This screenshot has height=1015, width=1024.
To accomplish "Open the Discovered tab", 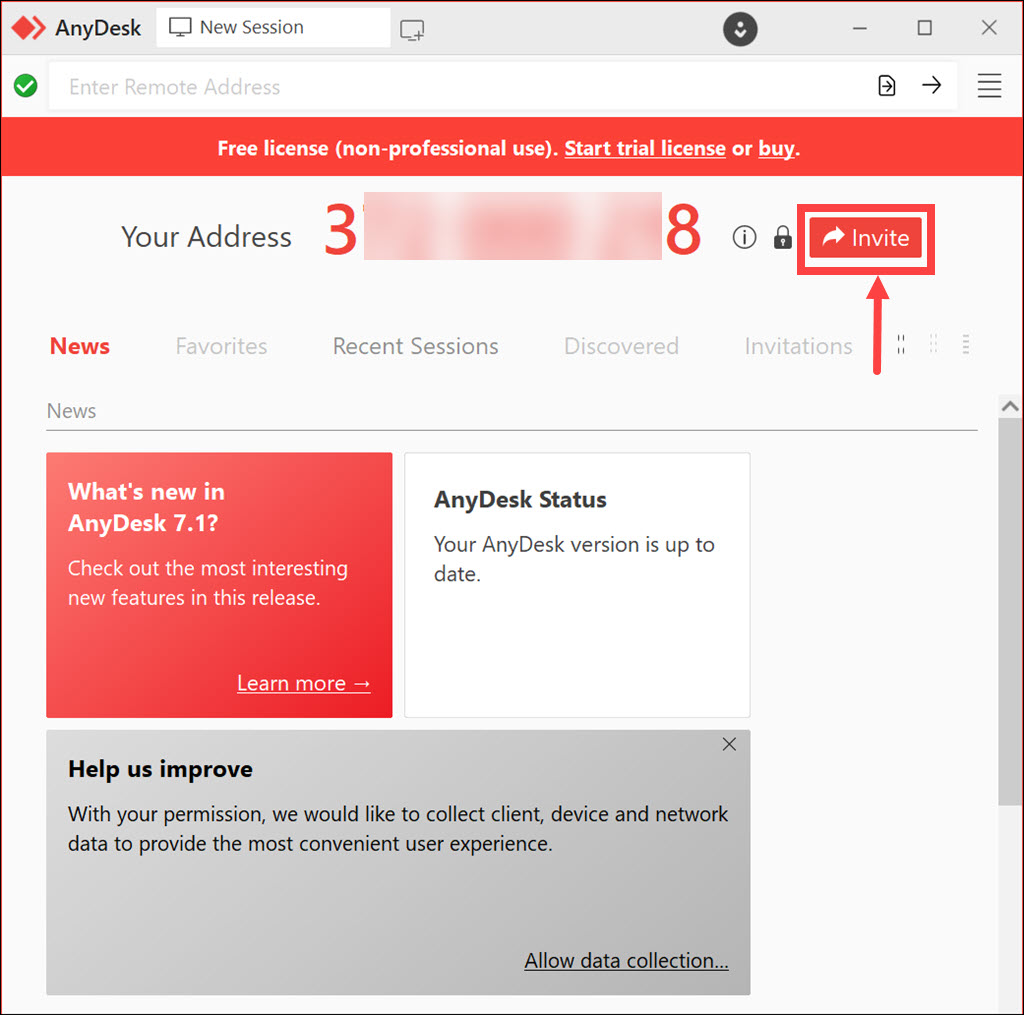I will point(621,346).
